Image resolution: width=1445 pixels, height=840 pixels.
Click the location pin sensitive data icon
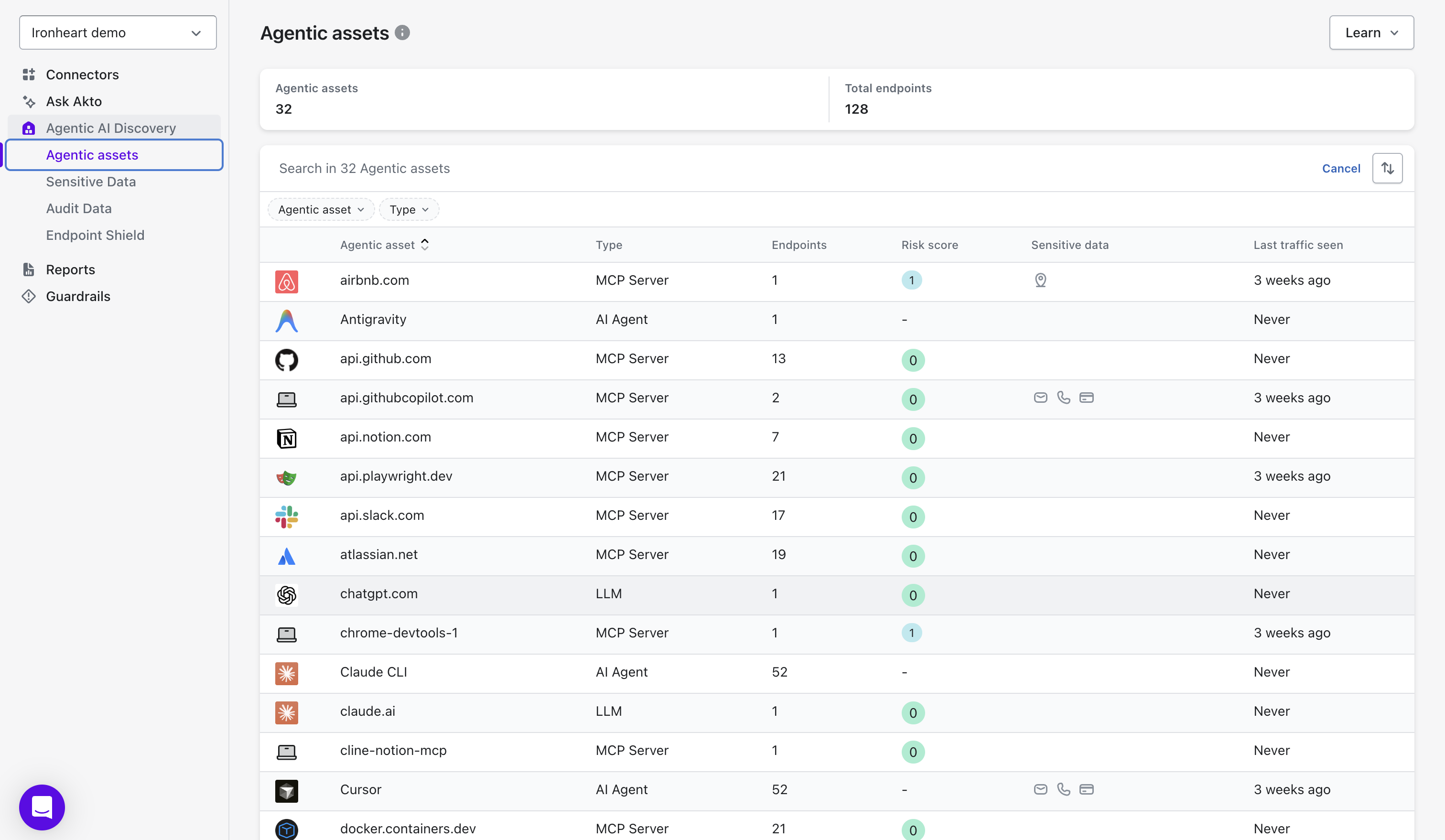point(1040,280)
